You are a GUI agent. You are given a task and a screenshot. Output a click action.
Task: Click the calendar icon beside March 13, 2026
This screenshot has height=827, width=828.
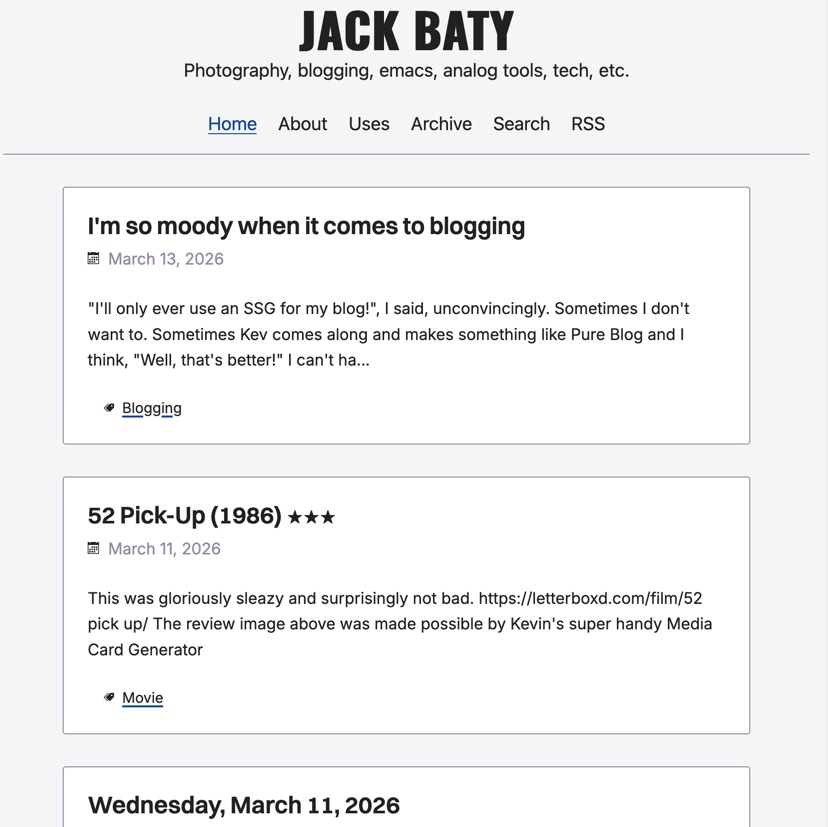93,258
